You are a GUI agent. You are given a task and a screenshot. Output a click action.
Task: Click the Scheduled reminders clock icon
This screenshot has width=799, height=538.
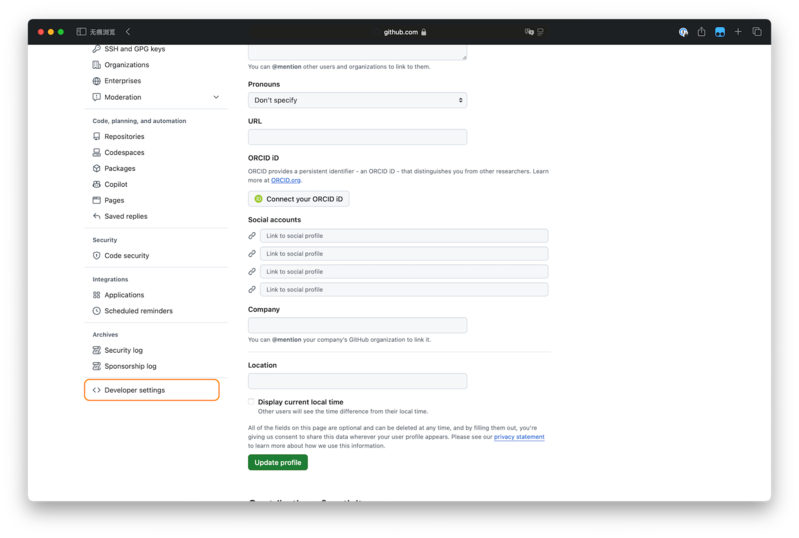[x=96, y=311]
